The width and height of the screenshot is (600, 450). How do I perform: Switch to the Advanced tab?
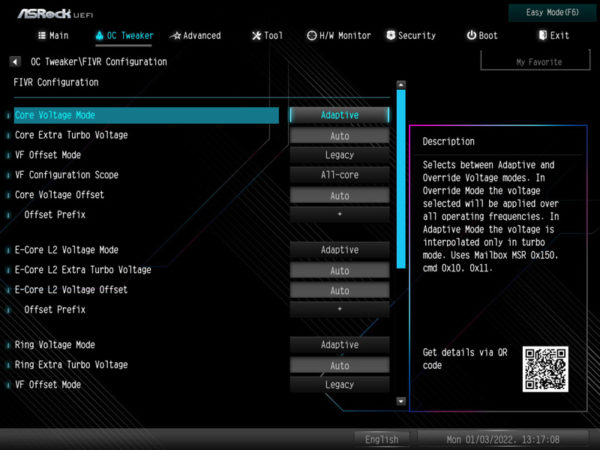(x=195, y=36)
